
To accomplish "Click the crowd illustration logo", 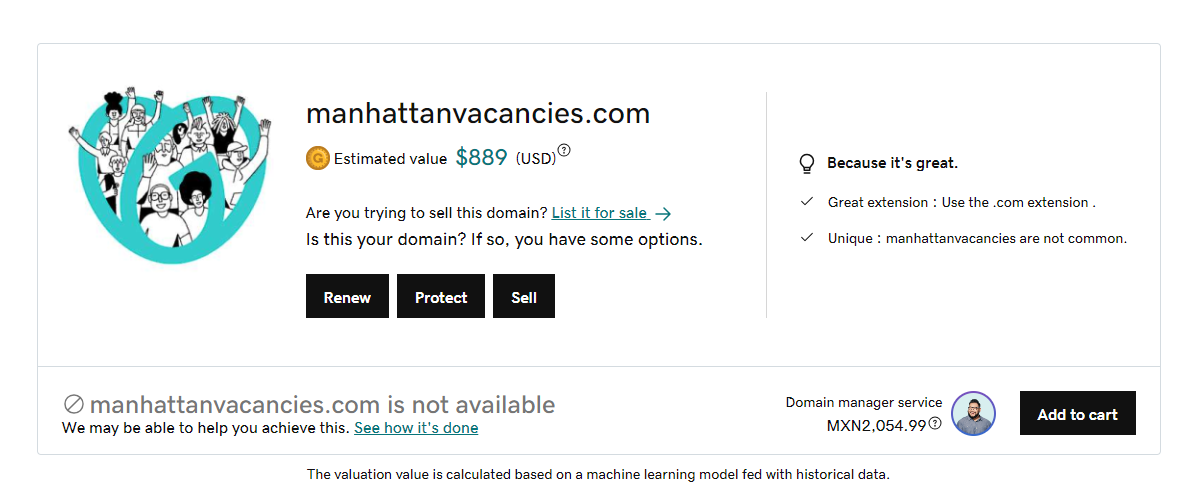I will tap(170, 176).
